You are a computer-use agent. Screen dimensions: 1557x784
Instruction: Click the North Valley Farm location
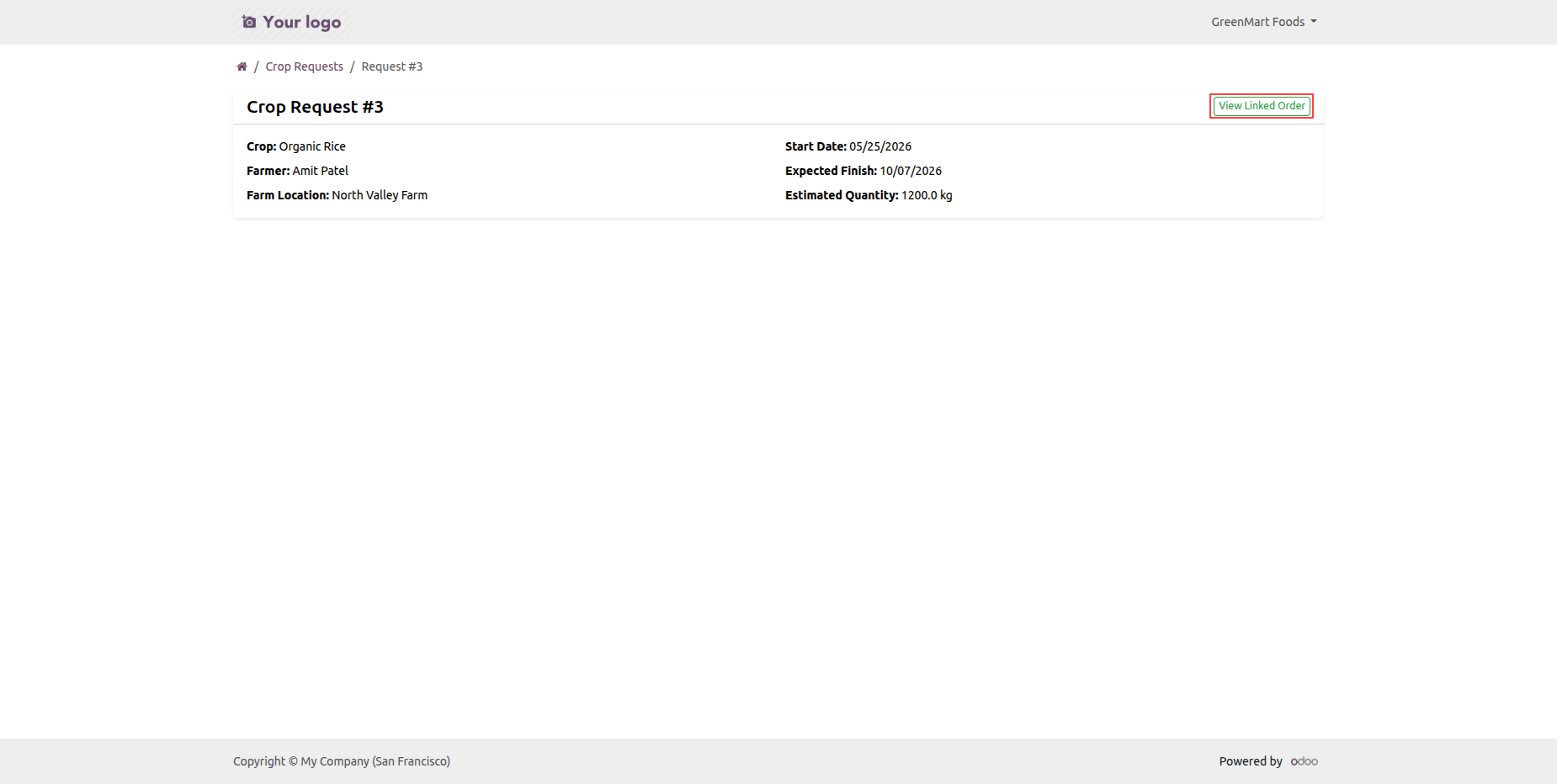[x=380, y=195]
